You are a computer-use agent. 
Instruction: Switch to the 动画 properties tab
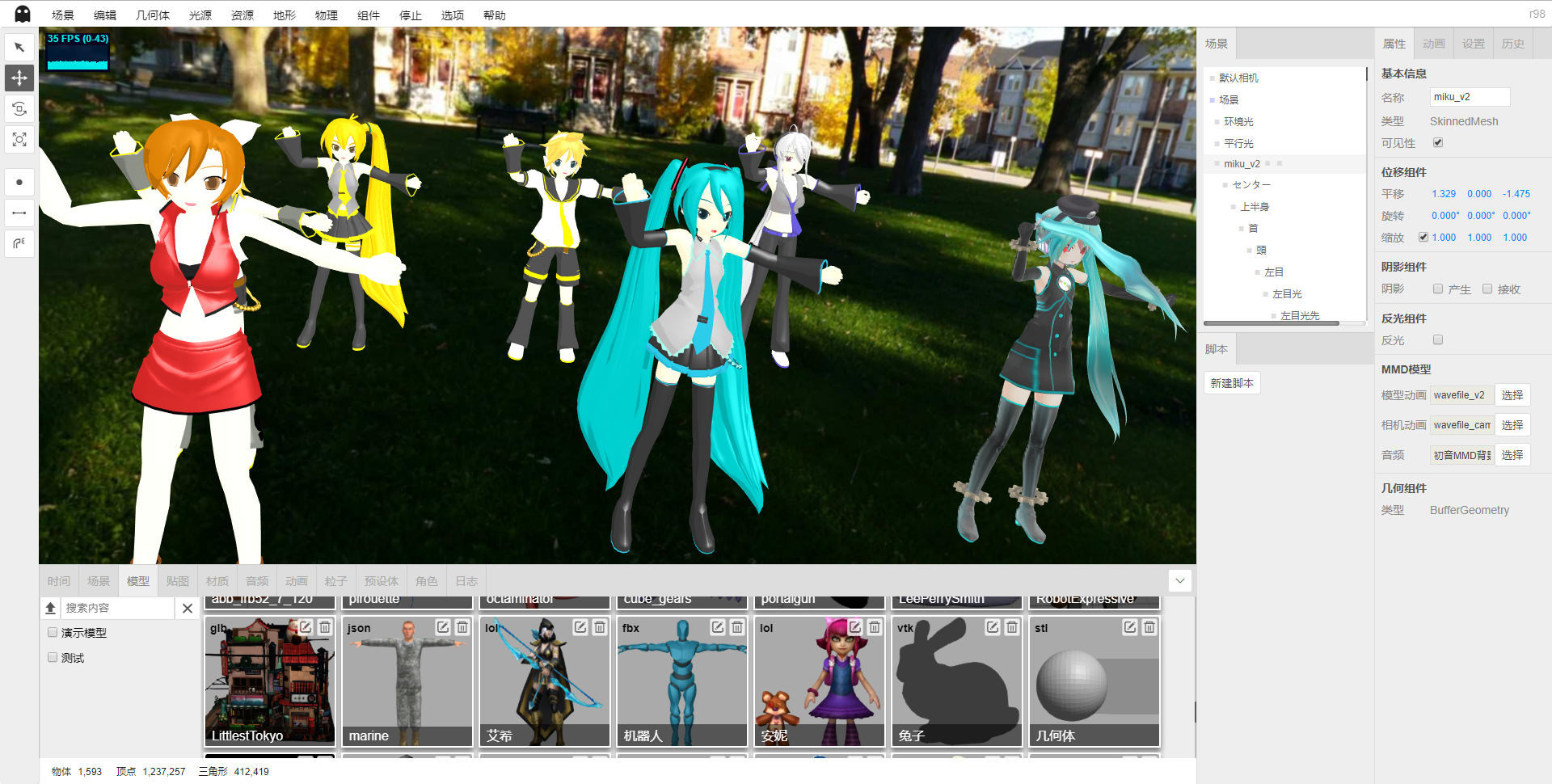(1433, 44)
